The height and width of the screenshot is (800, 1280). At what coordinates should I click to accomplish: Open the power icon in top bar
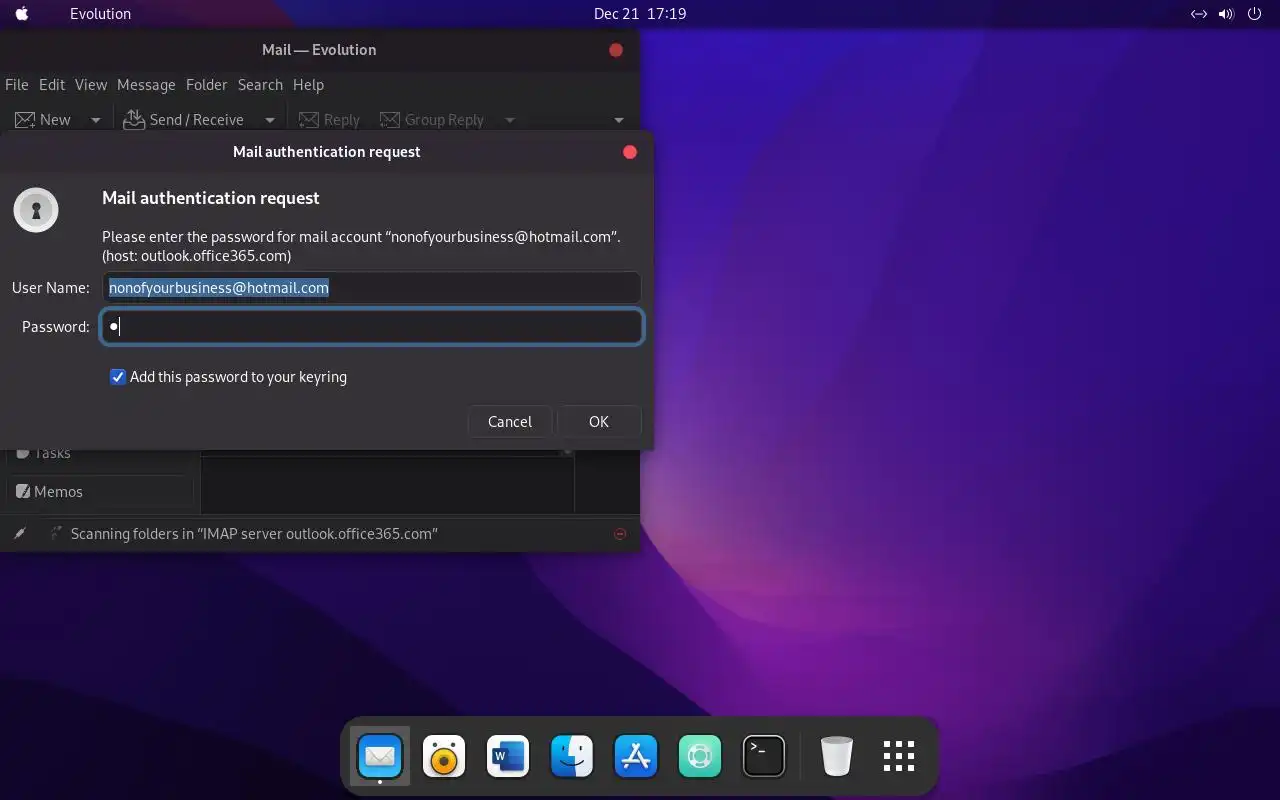pyautogui.click(x=1255, y=14)
